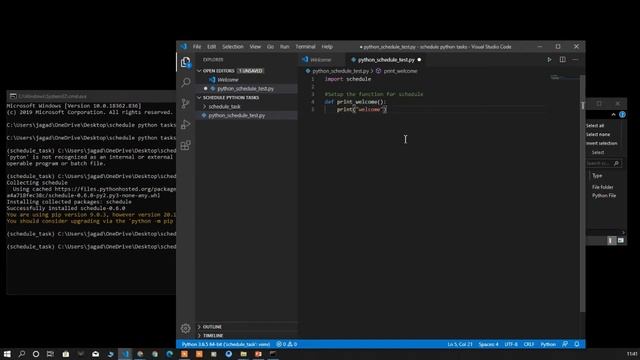Click the Type column header in File Explorer
This screenshot has height=360, width=640.
pos(597,176)
